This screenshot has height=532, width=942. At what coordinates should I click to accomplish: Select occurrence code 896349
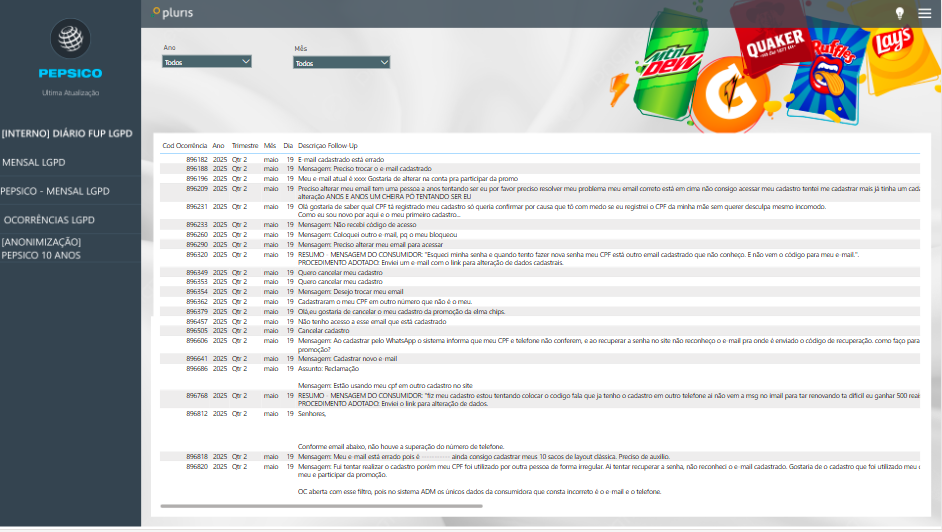(196, 273)
